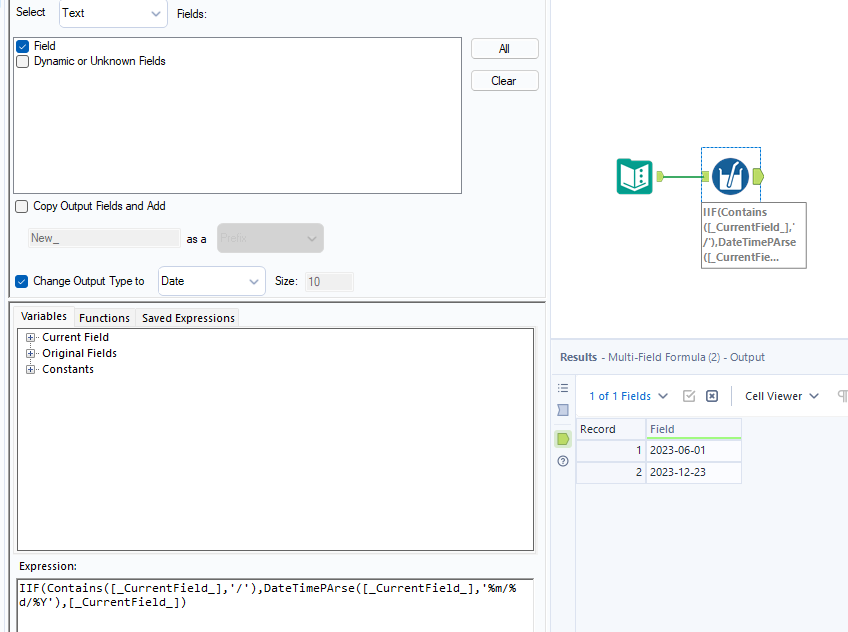Open the Cell Viewer dropdown
Viewport: 848px width, 632px height.
tap(781, 396)
